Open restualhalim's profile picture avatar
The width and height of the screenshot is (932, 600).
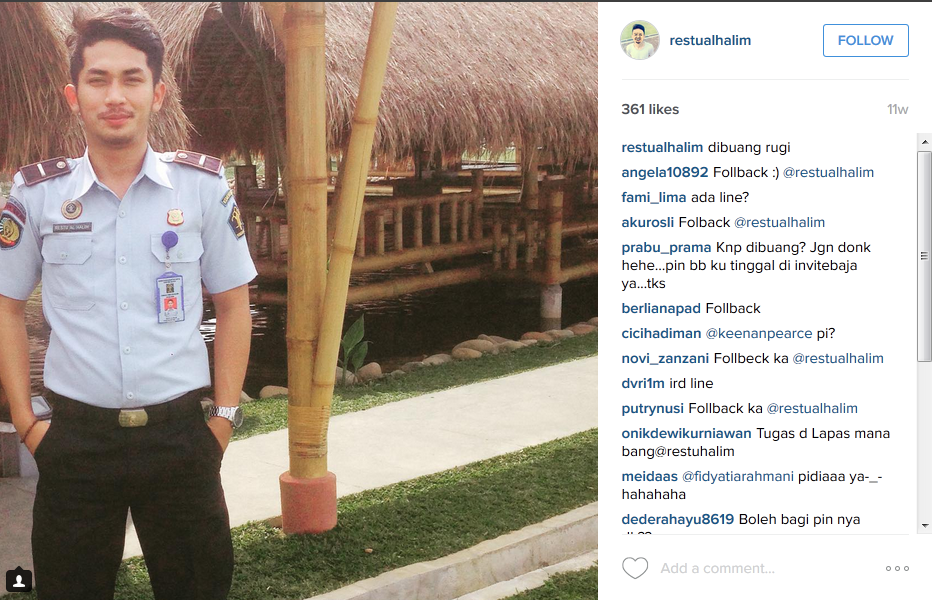(x=640, y=40)
